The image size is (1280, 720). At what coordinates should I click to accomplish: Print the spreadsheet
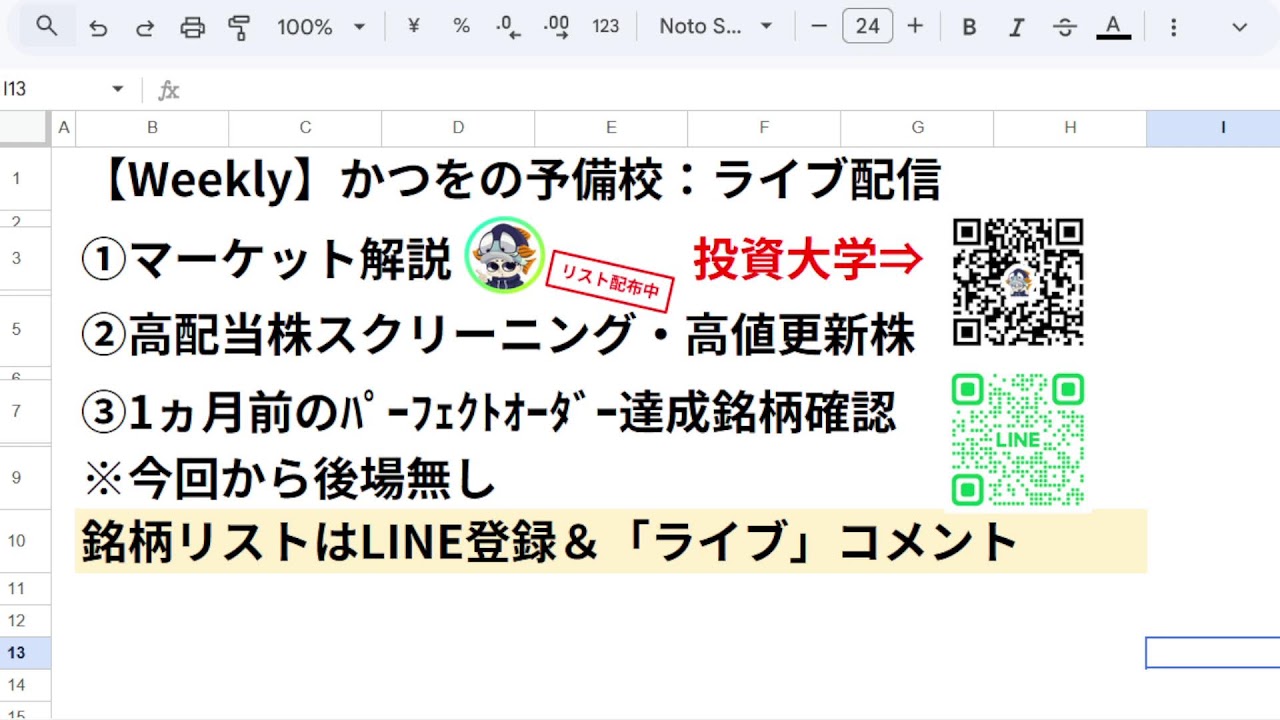click(x=192, y=27)
